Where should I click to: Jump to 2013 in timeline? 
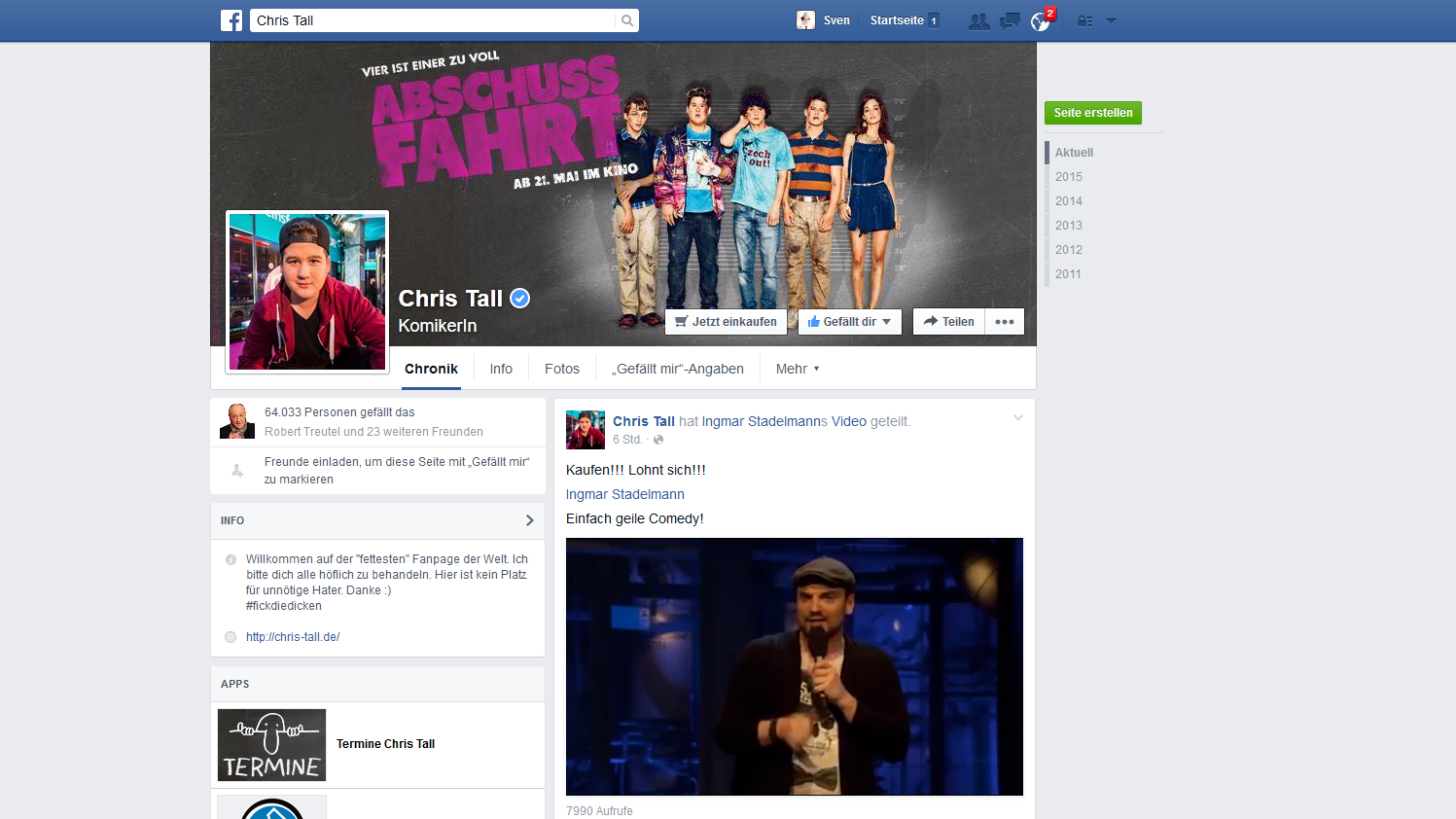pos(1069,226)
